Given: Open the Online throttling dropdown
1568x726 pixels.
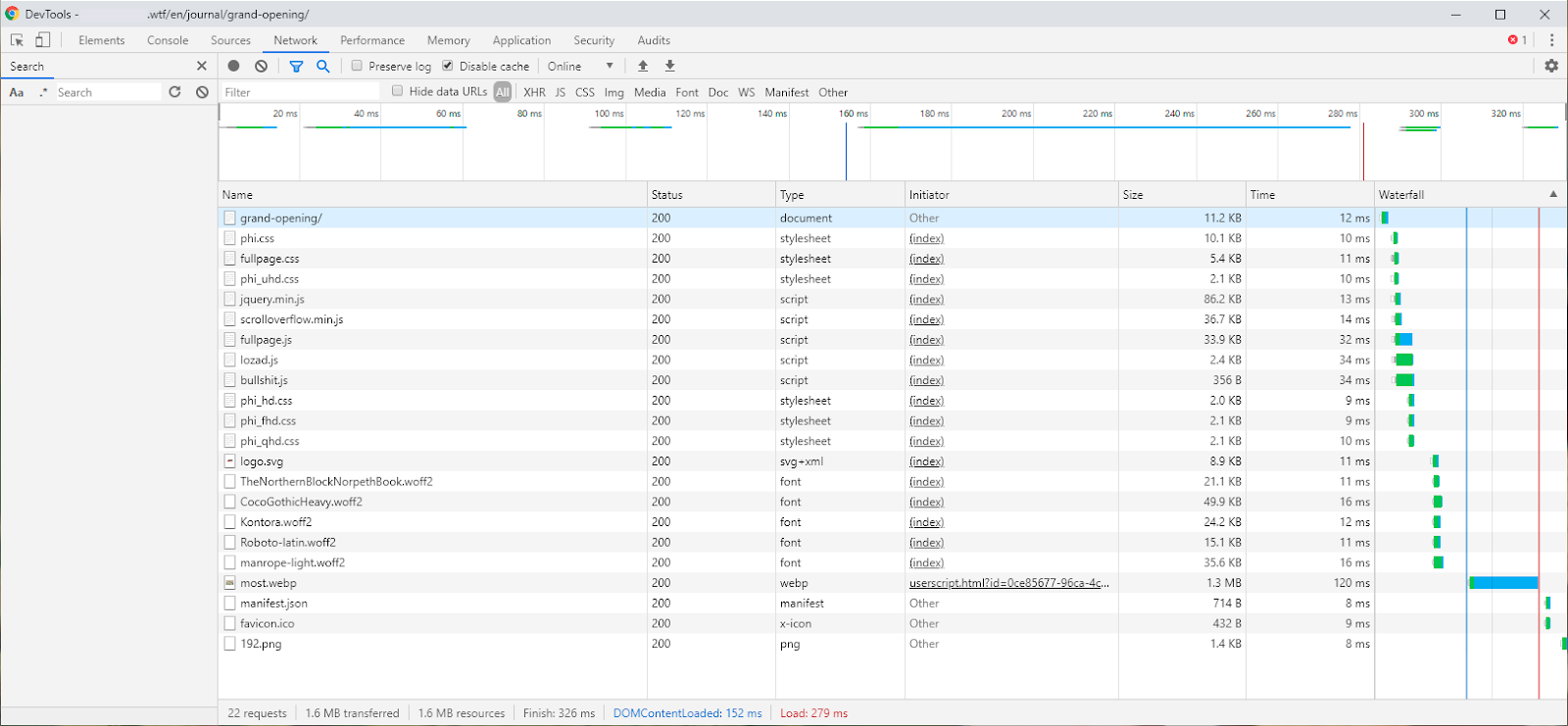Looking at the screenshot, I should coord(580,66).
